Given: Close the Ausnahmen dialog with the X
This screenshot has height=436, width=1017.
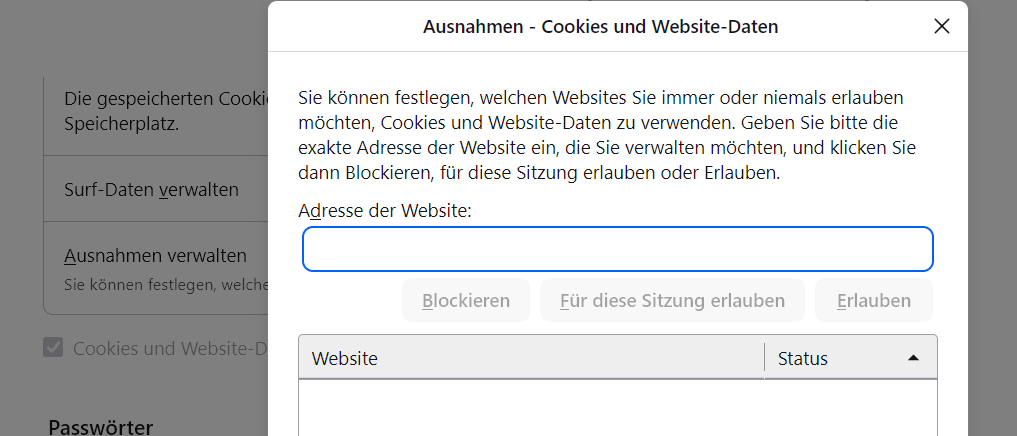Looking at the screenshot, I should [941, 27].
